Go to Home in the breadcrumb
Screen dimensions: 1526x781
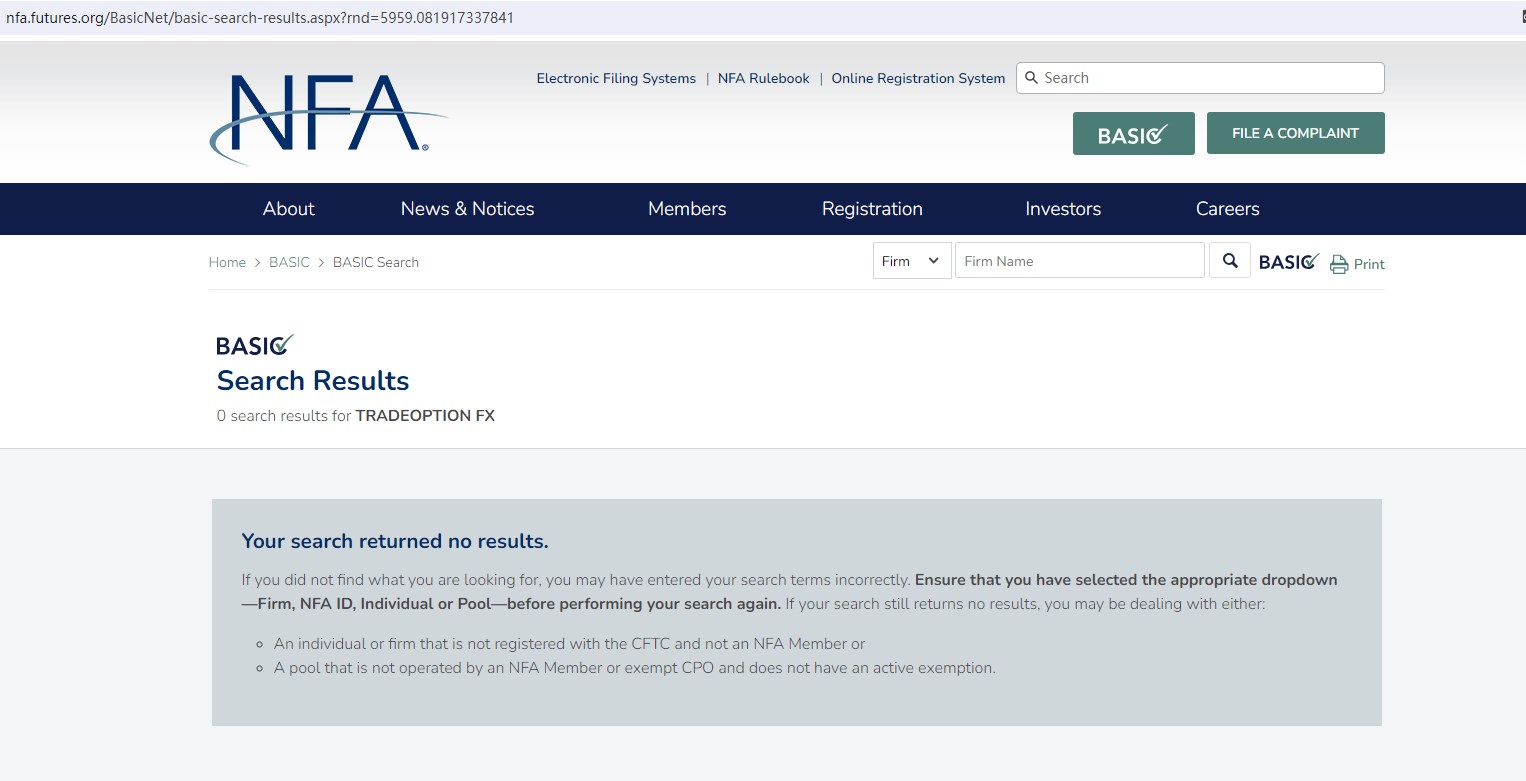(227, 262)
